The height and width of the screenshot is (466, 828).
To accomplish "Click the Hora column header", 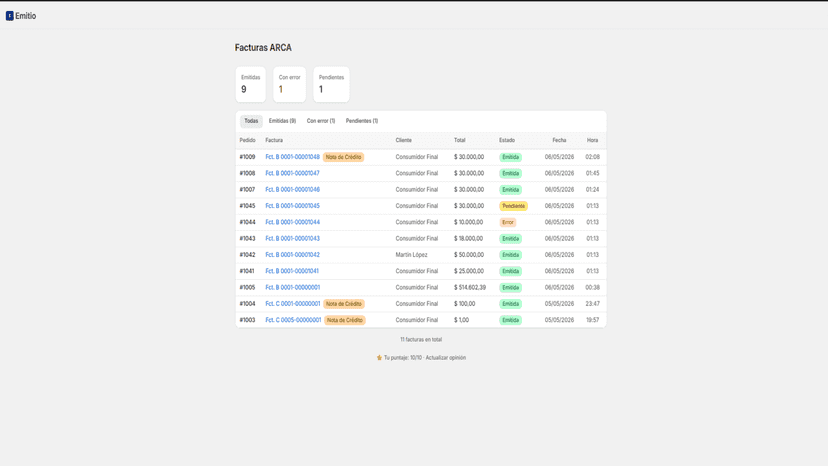I will pos(592,141).
